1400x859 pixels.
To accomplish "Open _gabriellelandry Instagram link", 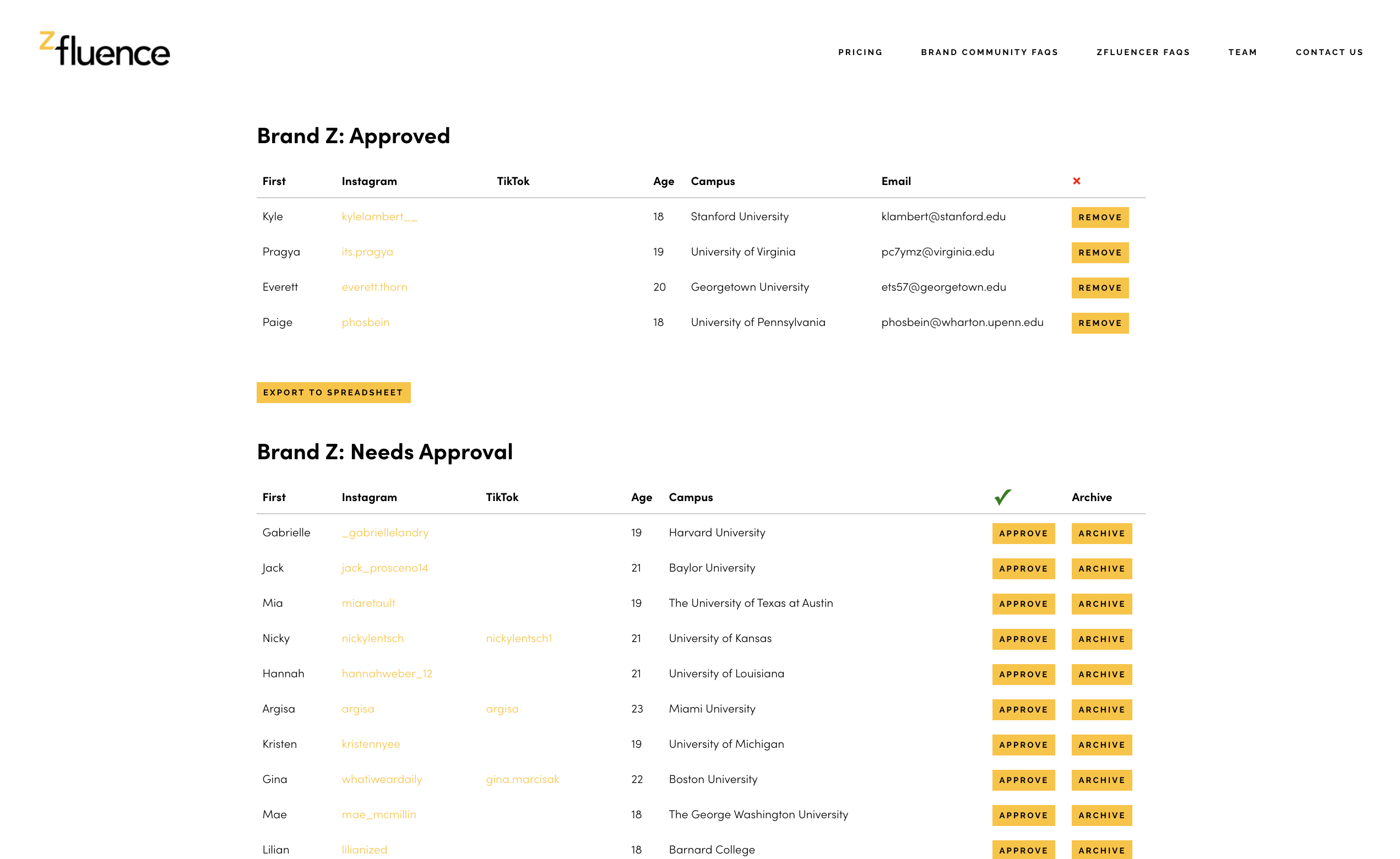I will pos(385,532).
